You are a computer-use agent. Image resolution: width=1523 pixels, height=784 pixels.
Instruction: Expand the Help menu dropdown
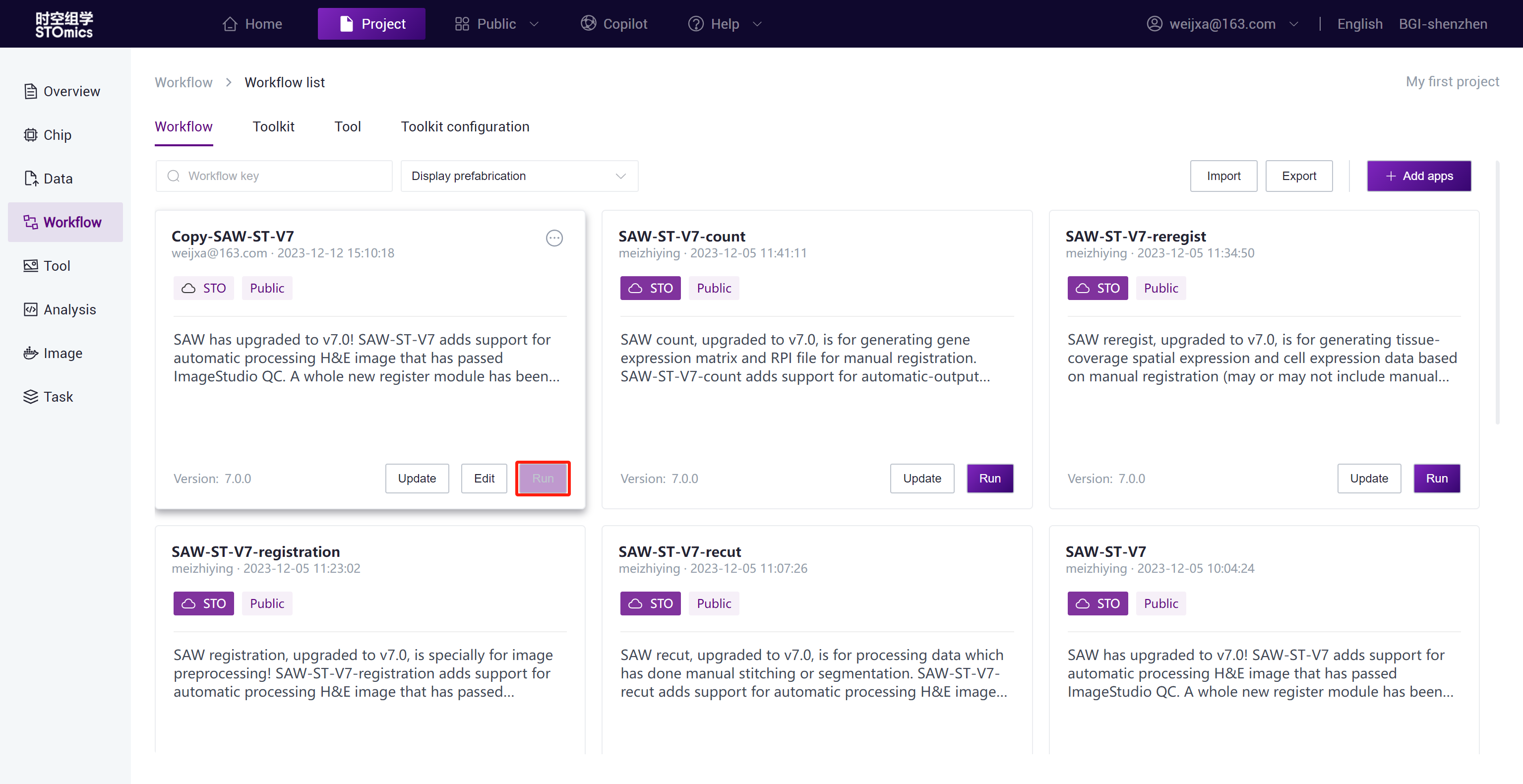(724, 24)
